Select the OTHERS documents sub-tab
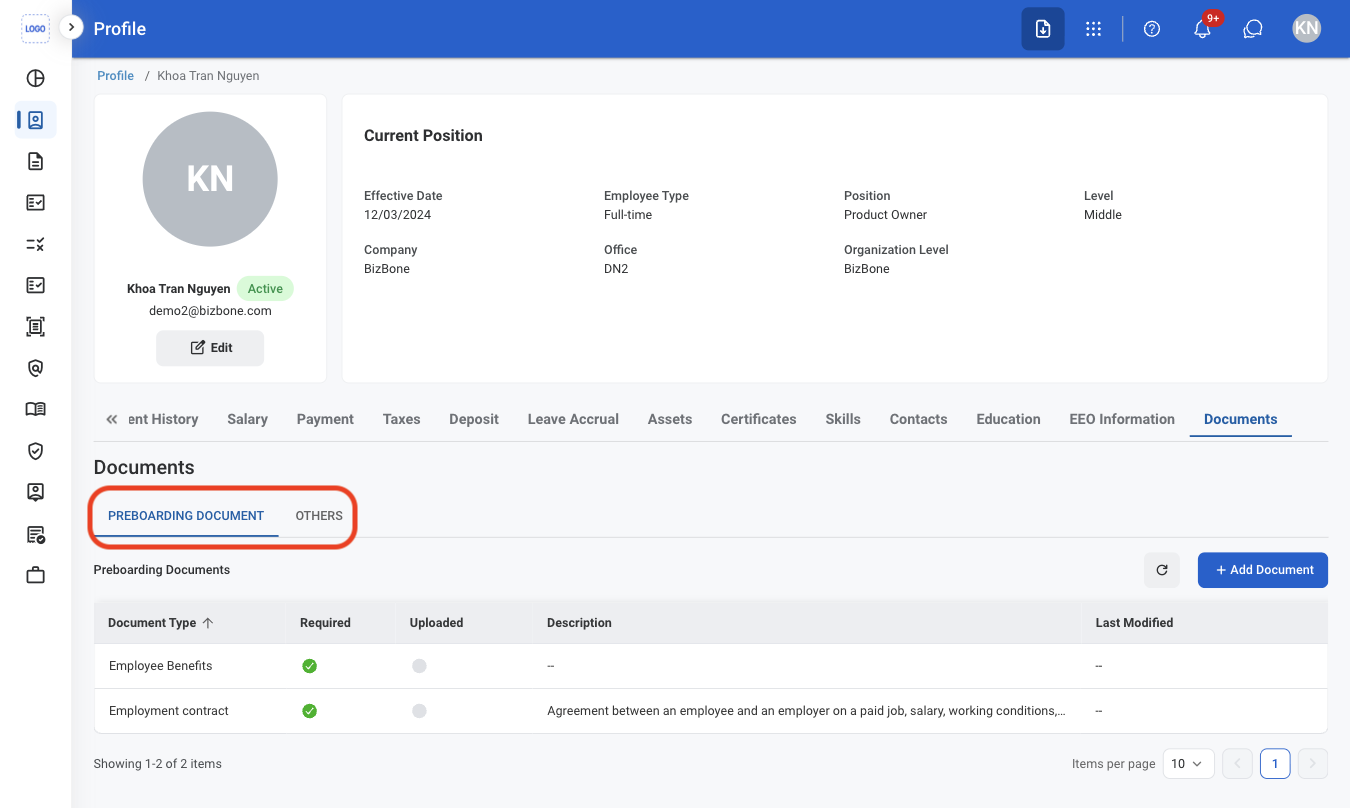The image size is (1350, 808). click(x=319, y=516)
